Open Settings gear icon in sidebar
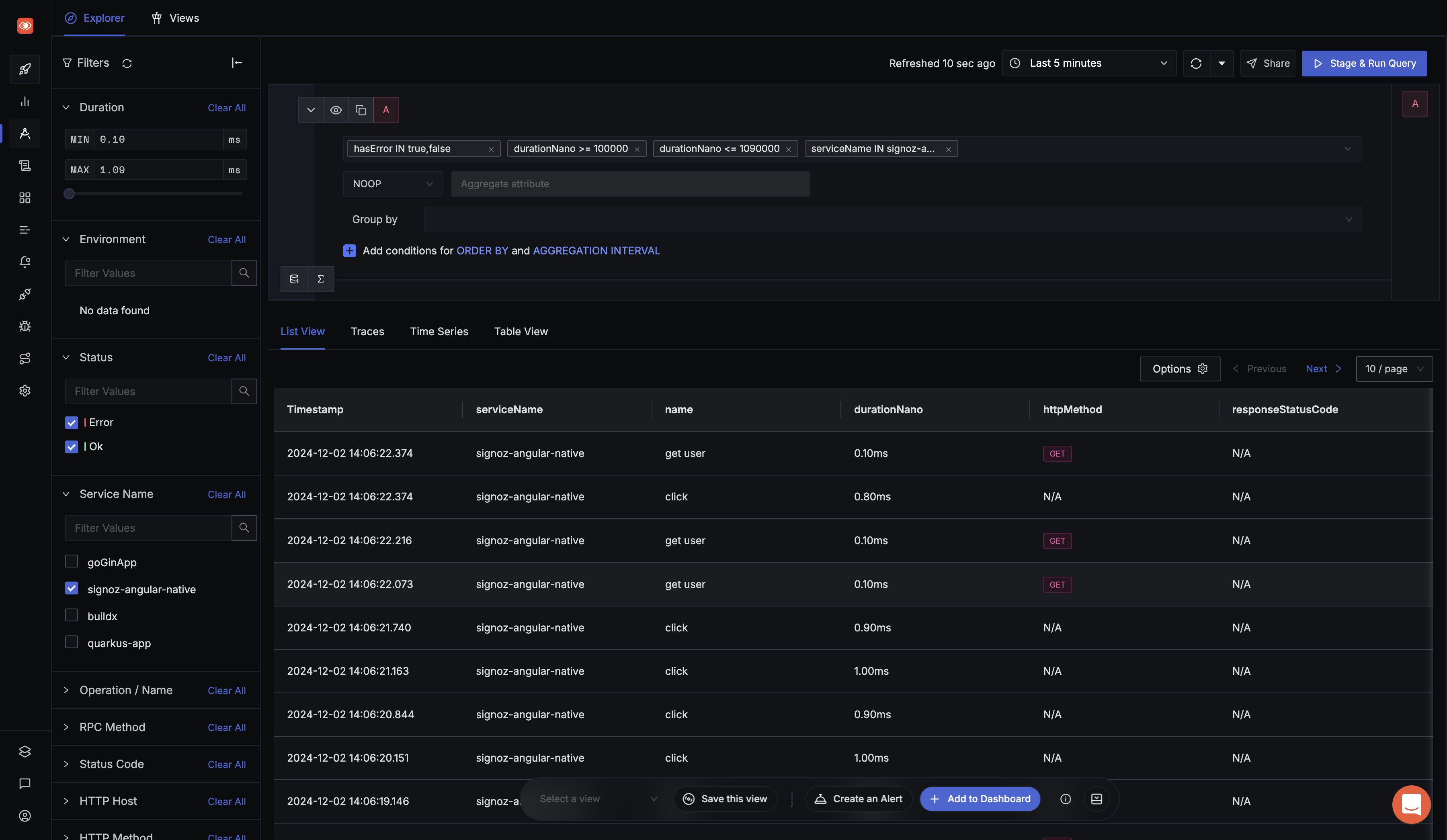Viewport: 1447px width, 840px height. tap(25, 391)
